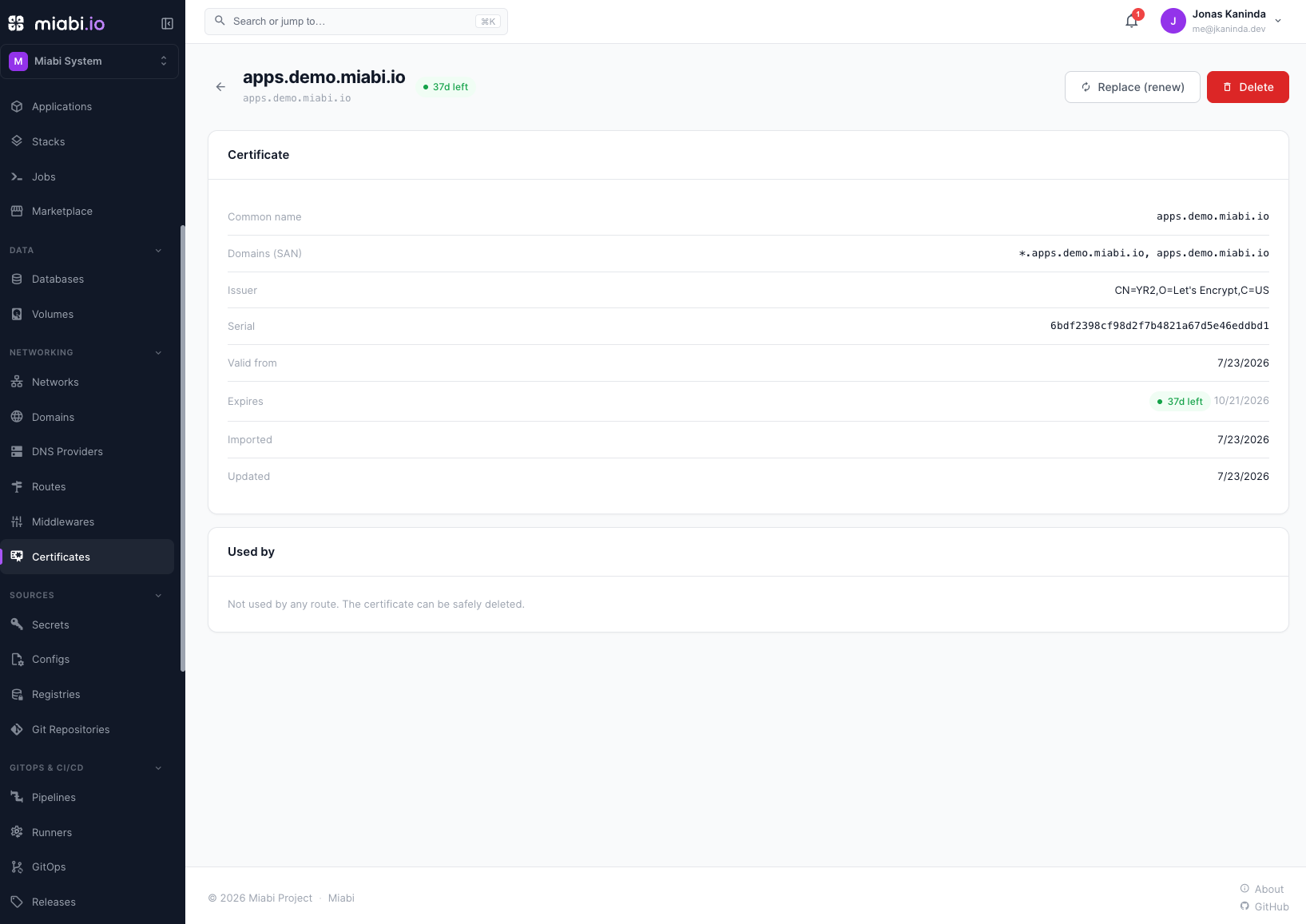Screen dimensions: 1306x924
Task: Open Registries in sidebar
Action: pyautogui.click(x=87, y=694)
